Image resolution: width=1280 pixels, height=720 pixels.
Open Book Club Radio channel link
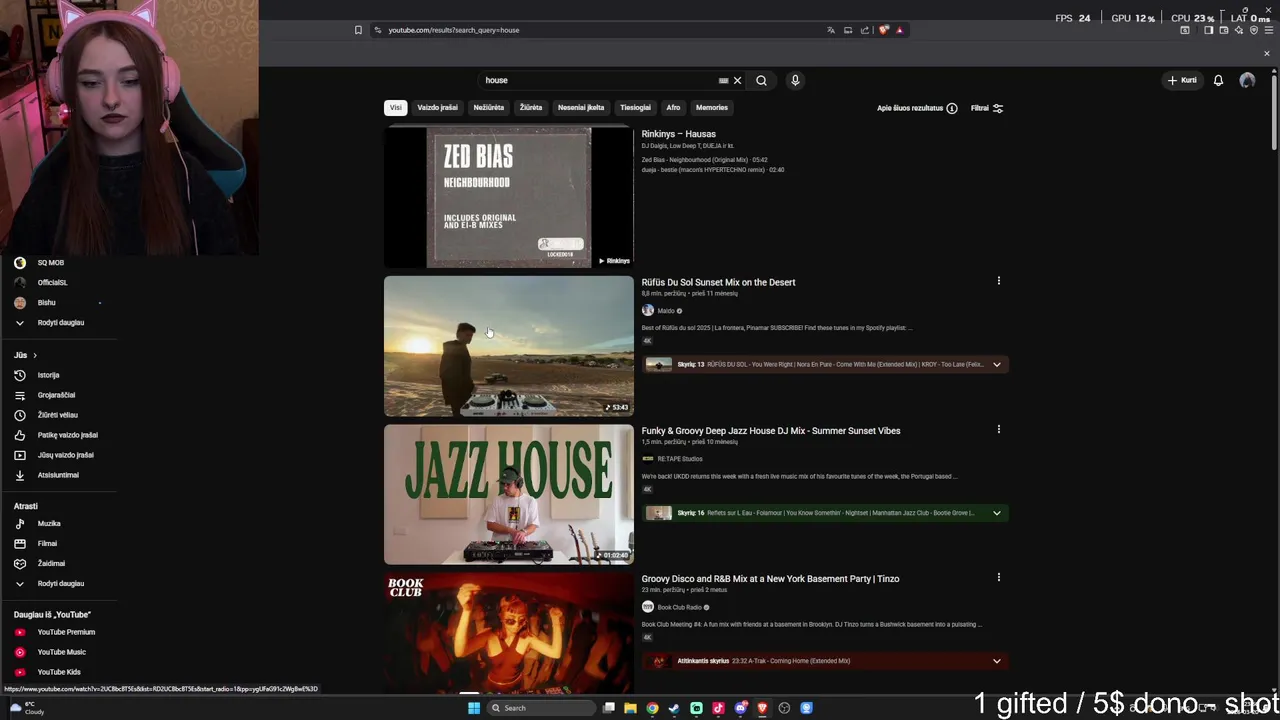[x=679, y=607]
